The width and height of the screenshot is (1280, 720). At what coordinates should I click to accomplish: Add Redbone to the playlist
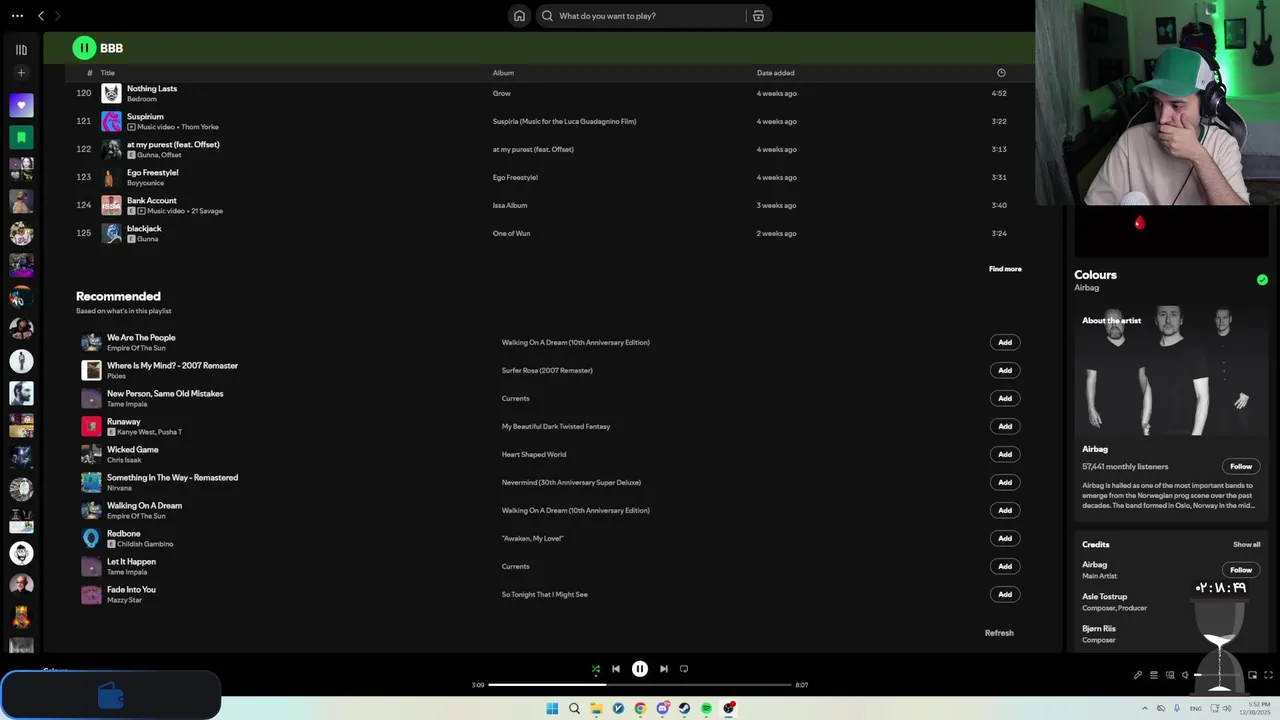1005,538
